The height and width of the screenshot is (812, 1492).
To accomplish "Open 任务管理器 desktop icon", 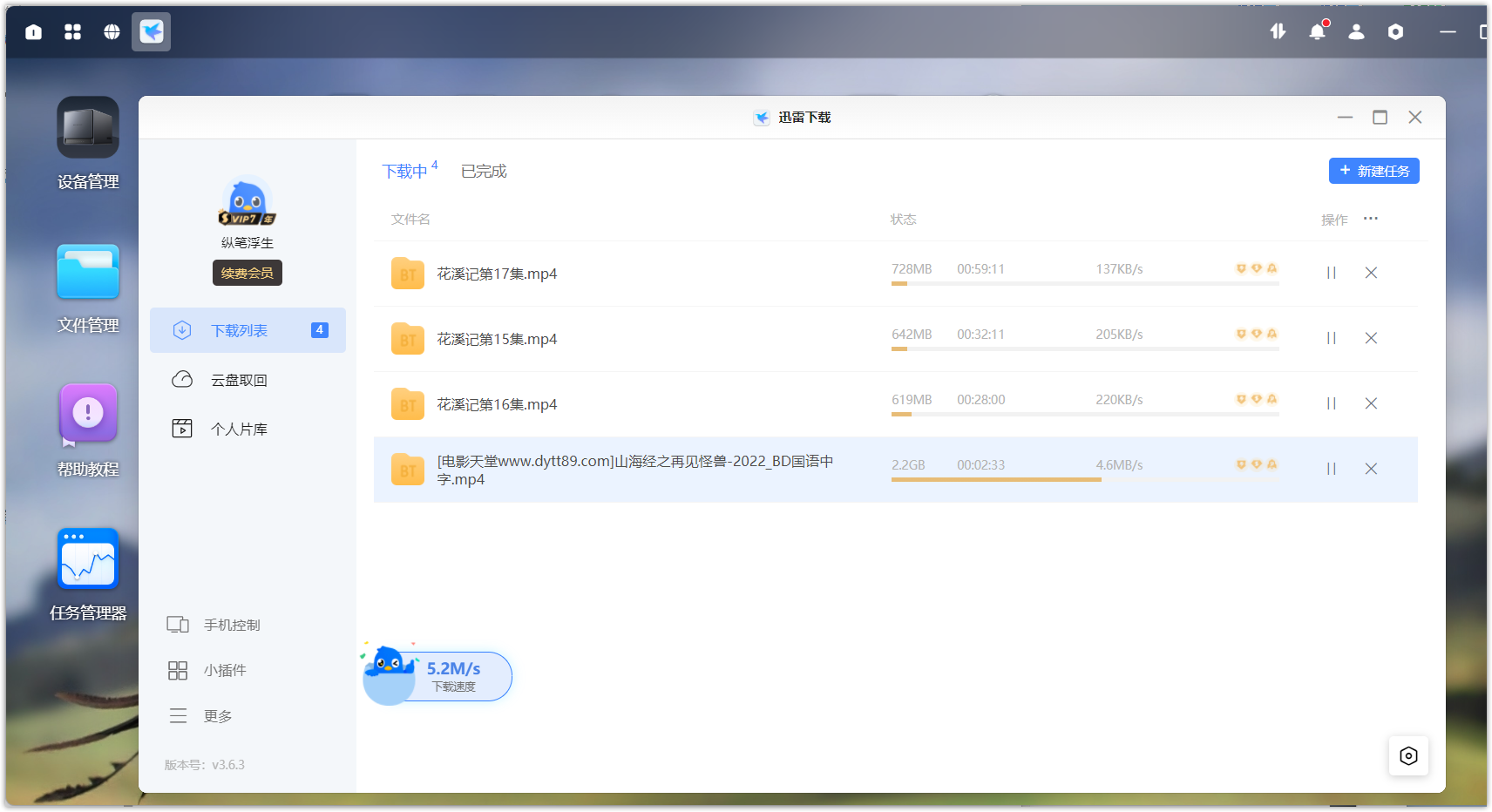I will pos(88,576).
